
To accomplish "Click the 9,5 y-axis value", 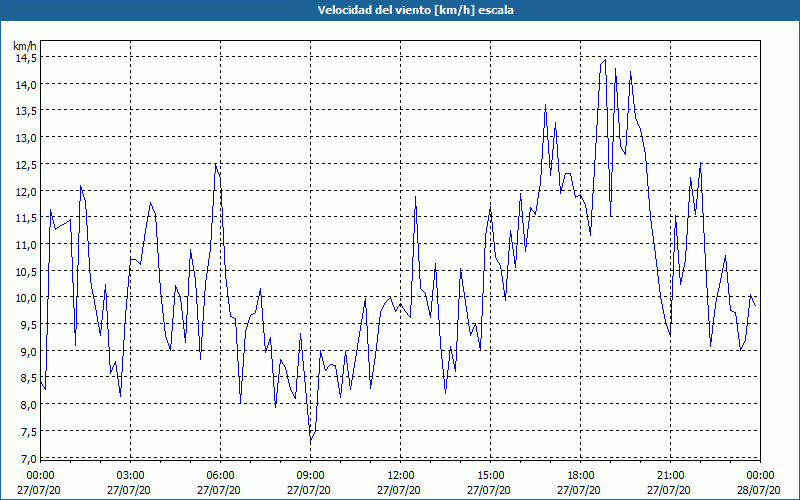I will pyautogui.click(x=28, y=325).
